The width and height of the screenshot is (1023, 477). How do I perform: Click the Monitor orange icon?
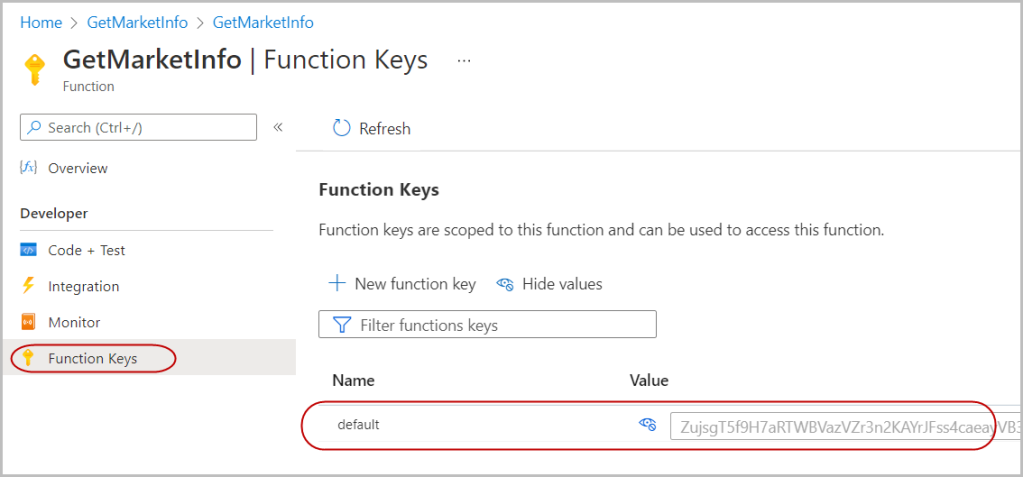click(x=28, y=322)
